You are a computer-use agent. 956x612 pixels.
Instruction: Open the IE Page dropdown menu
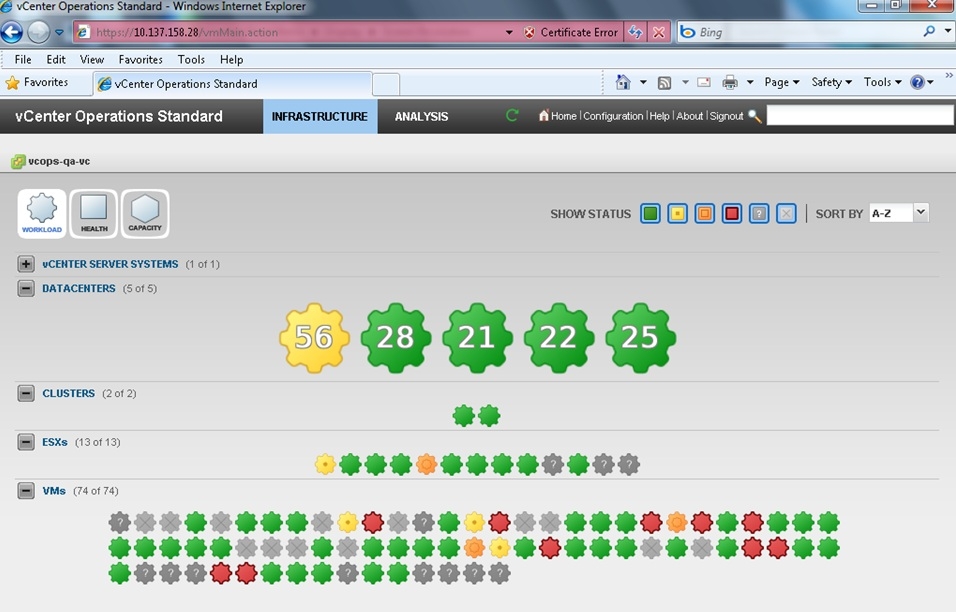click(782, 82)
